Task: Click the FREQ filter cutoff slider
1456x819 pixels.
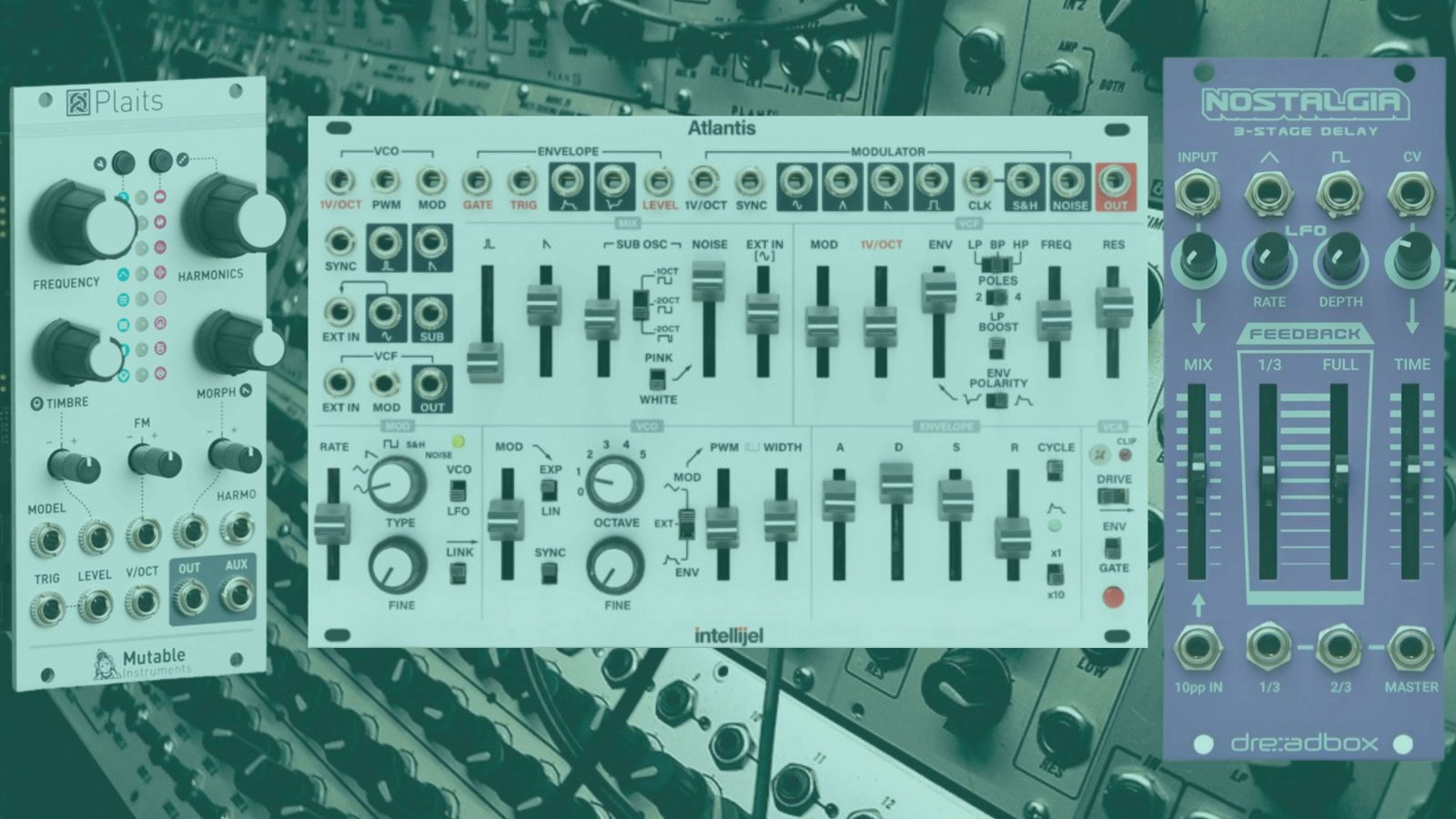Action: click(x=1055, y=318)
